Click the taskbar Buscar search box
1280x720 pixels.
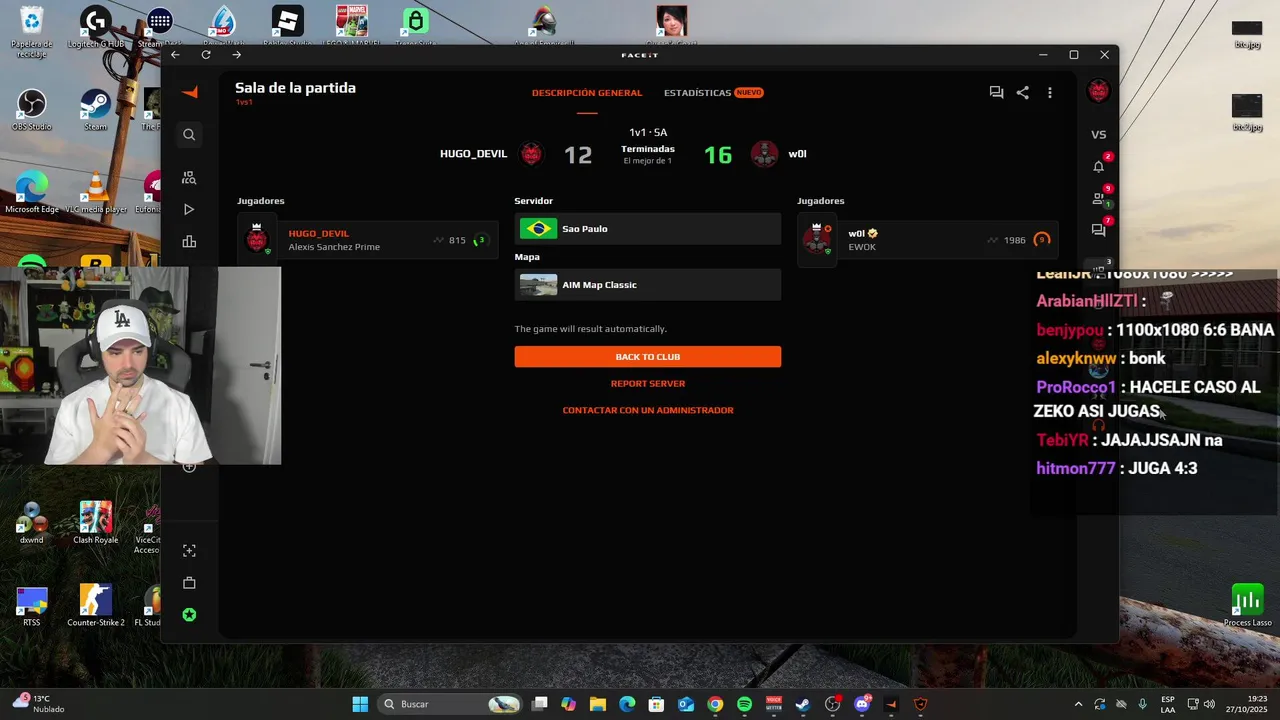pos(450,704)
